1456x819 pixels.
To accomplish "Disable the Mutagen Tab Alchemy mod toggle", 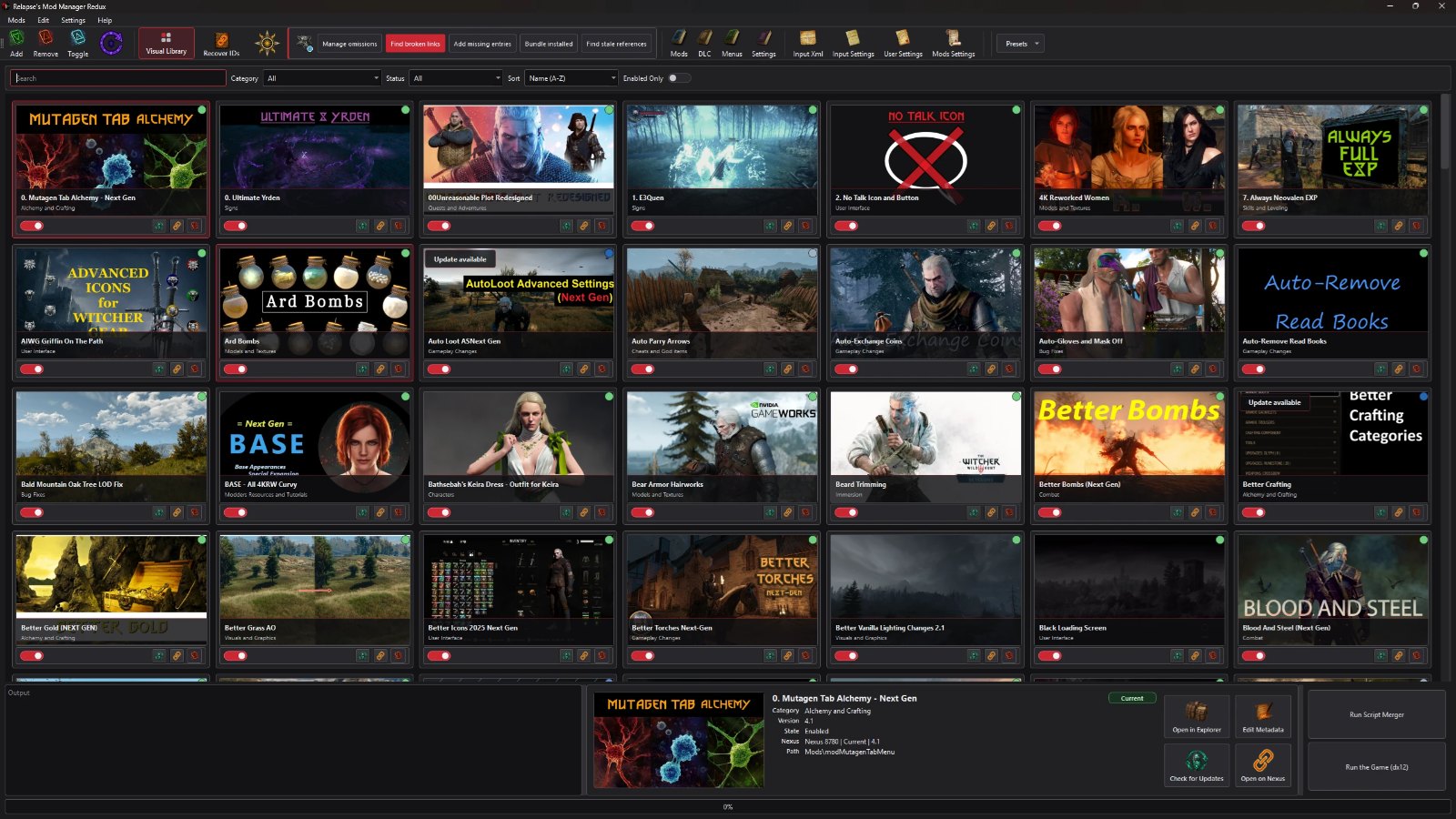I will coord(32,226).
